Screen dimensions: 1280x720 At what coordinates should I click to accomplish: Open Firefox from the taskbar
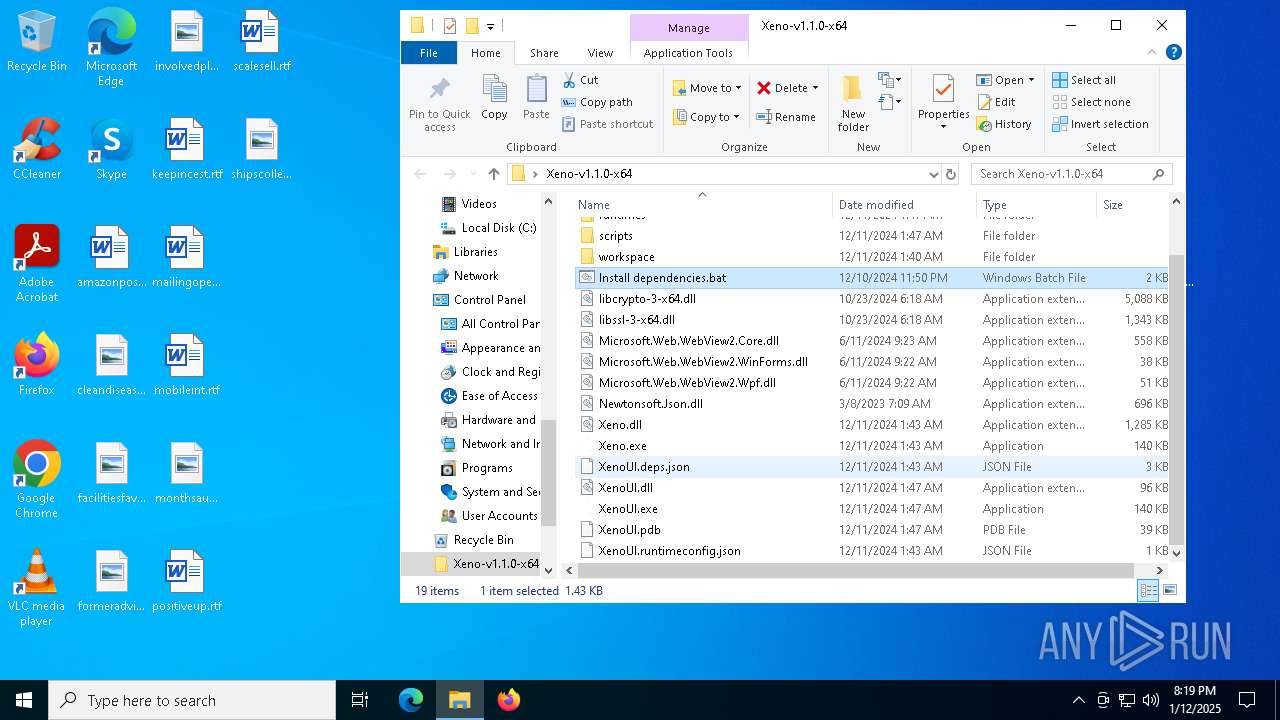(x=509, y=700)
